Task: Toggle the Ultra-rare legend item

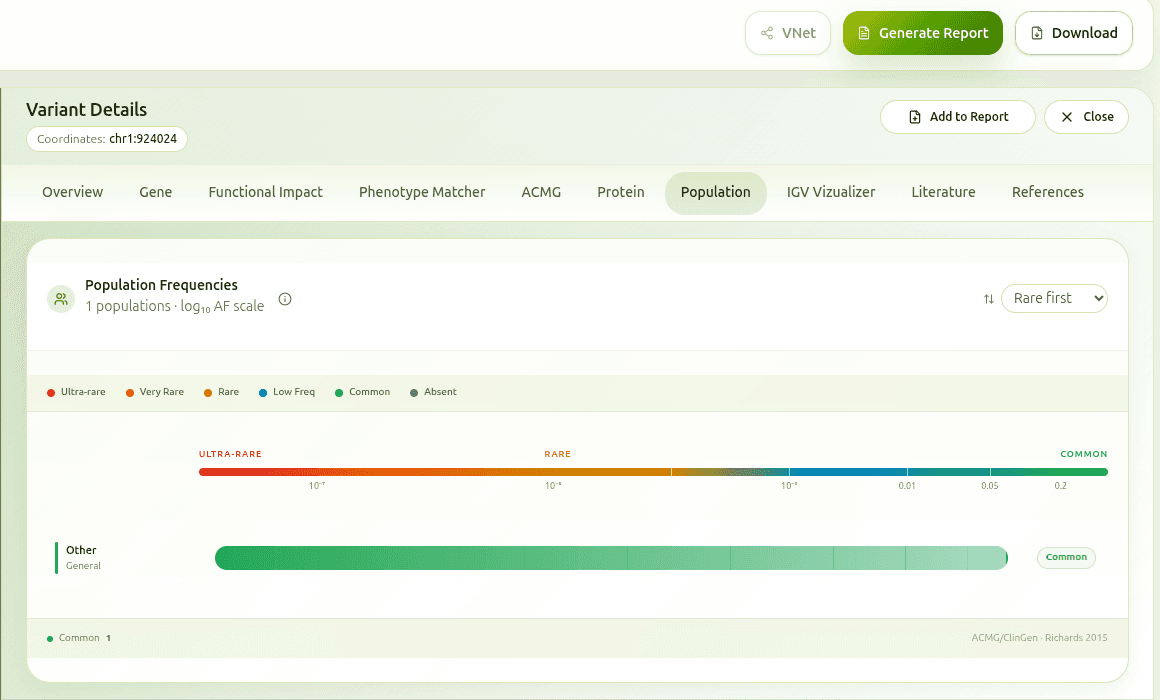Action: pos(76,392)
